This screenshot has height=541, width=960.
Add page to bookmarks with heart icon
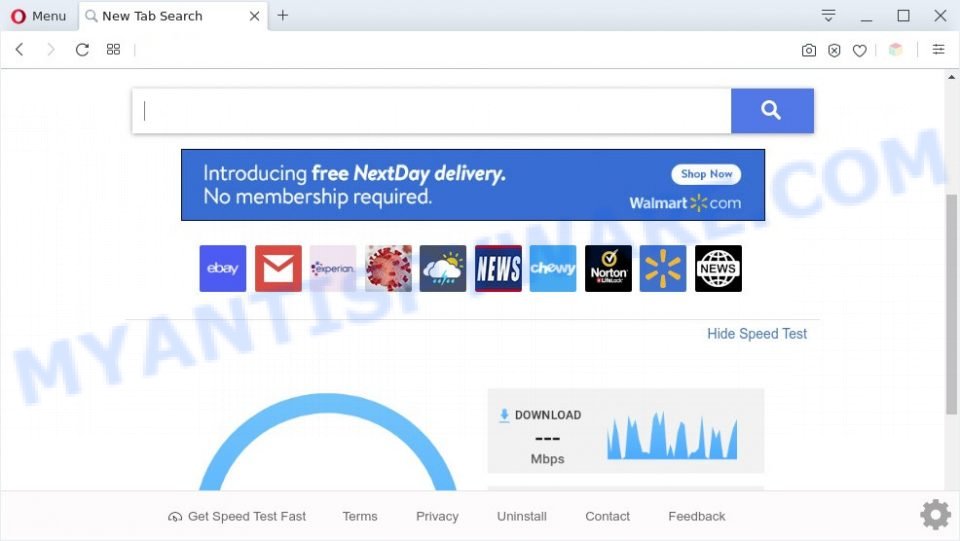coord(860,50)
